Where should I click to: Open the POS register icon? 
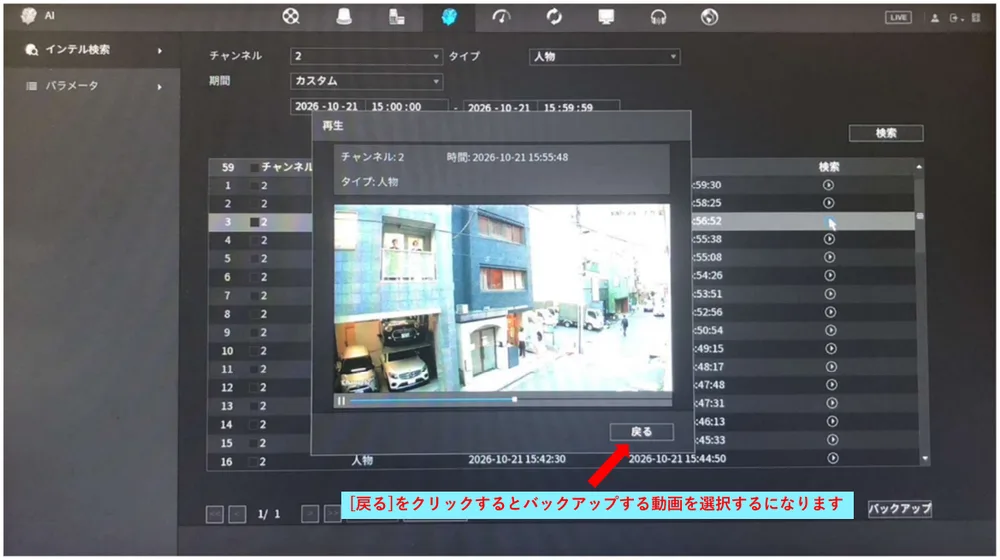click(x=397, y=17)
